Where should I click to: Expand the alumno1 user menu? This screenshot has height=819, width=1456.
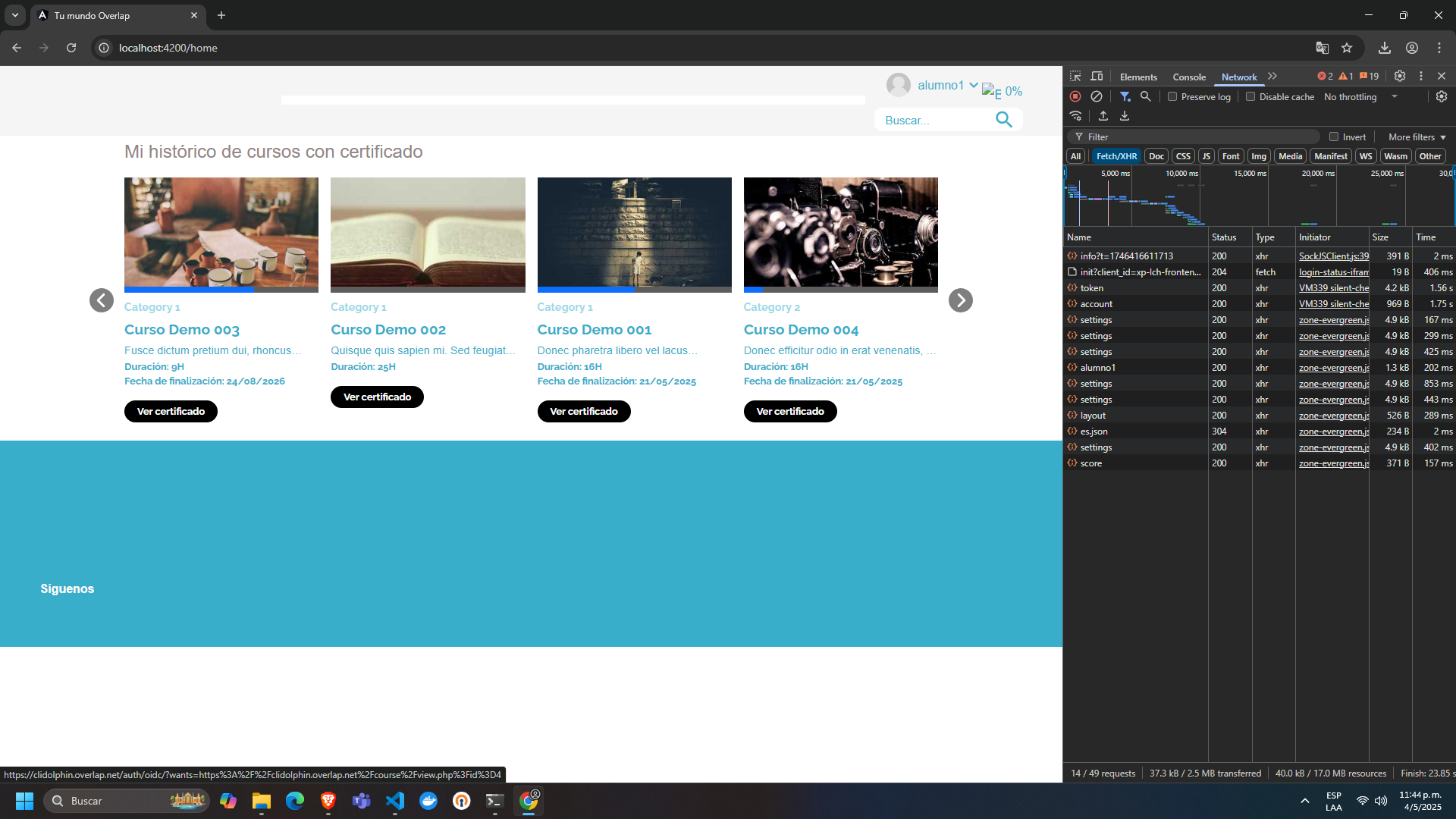[x=947, y=85]
